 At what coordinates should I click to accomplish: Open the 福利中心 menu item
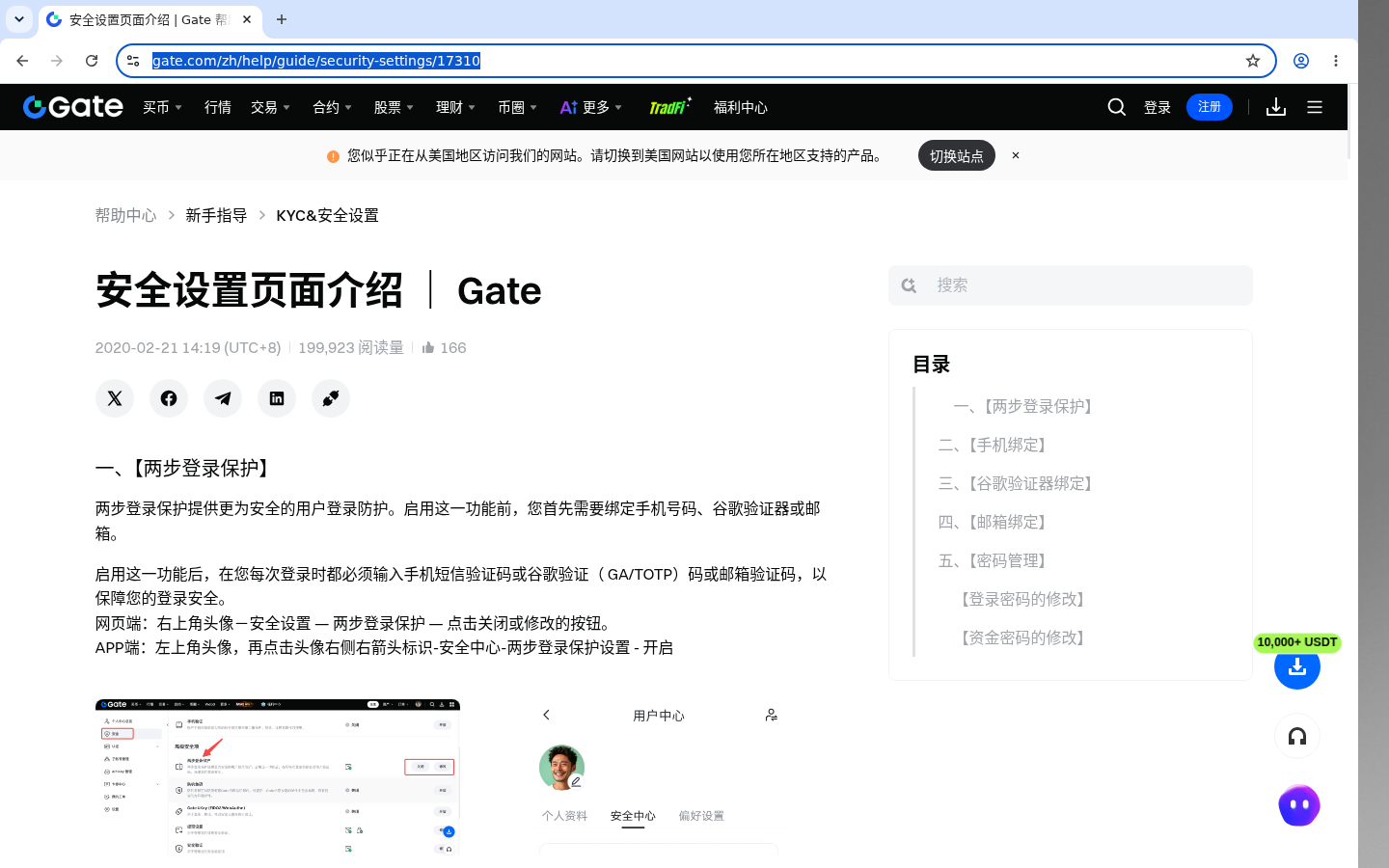tap(741, 107)
